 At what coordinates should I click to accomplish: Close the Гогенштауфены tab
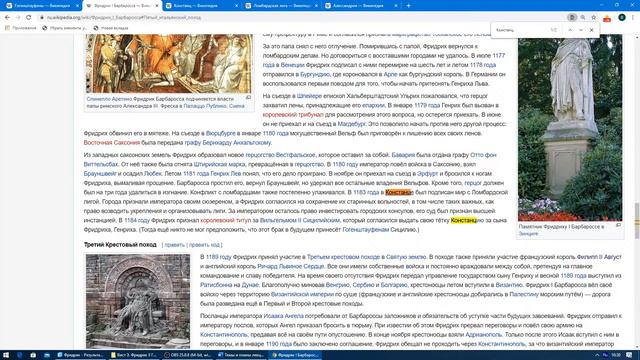(x=77, y=6)
